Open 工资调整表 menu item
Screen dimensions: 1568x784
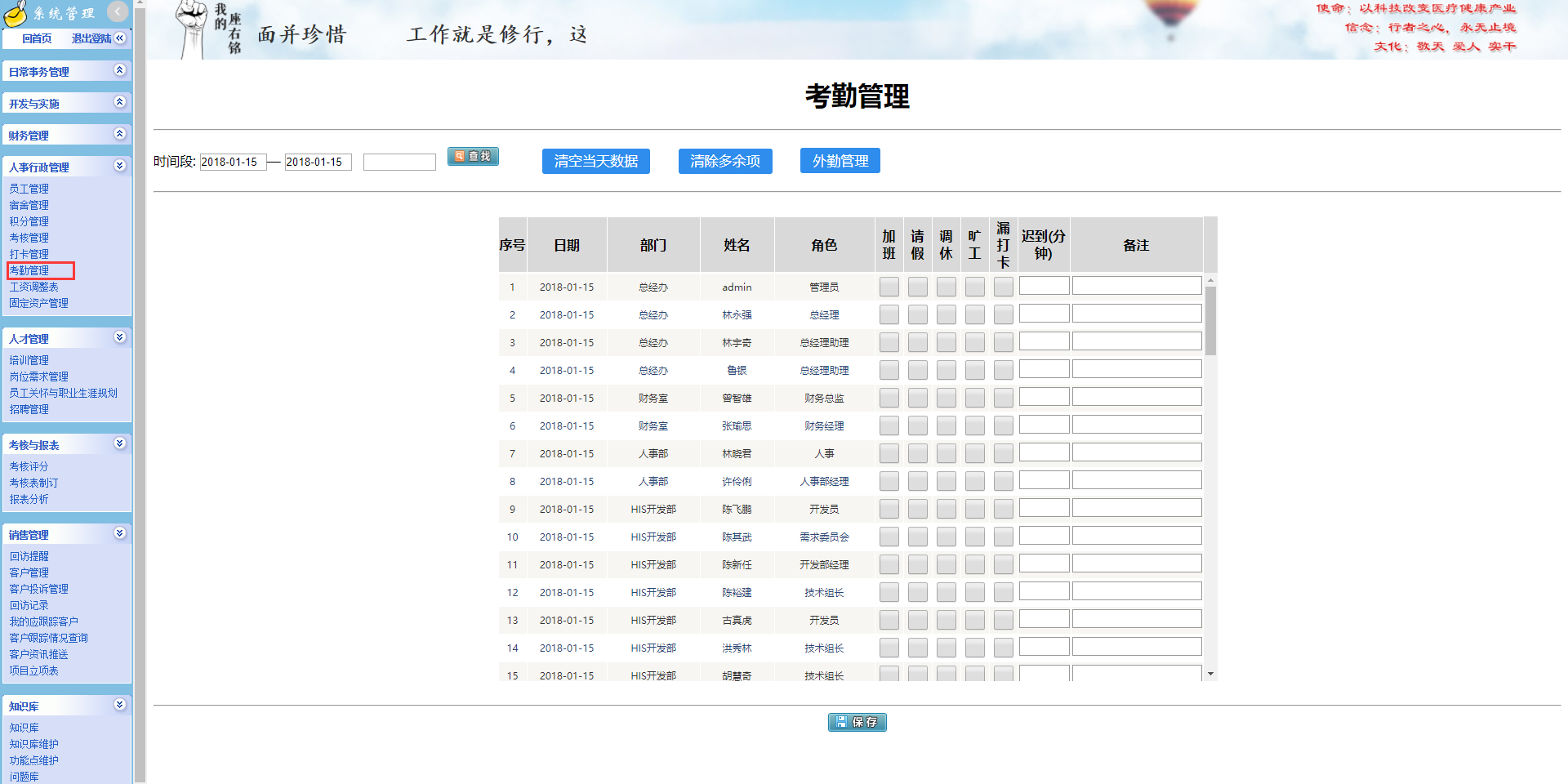click(33, 287)
